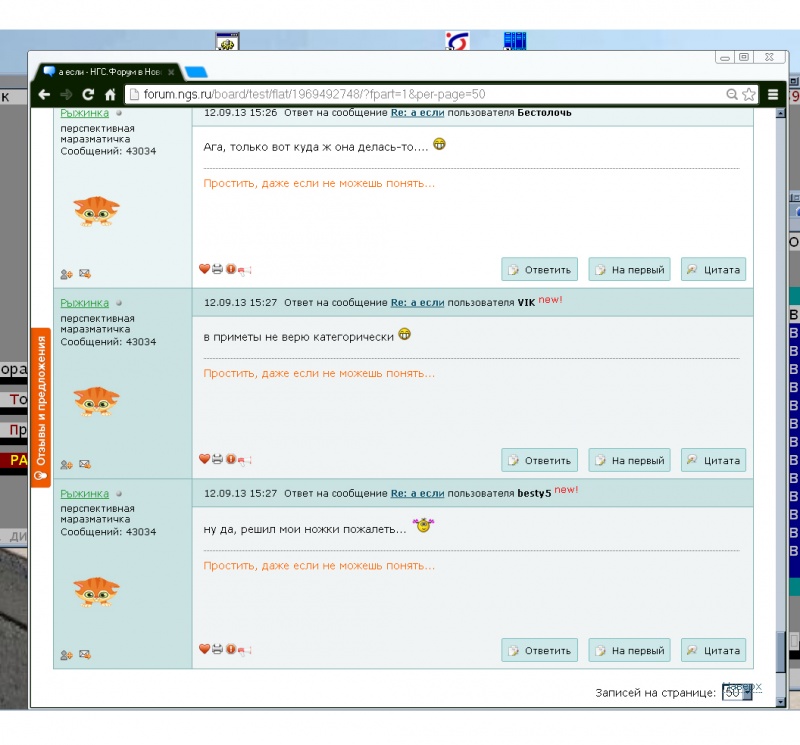The width and height of the screenshot is (800, 745).
Task: Add Рыжинка as friend from the Бестолочь reply post
Action: click(x=66, y=274)
